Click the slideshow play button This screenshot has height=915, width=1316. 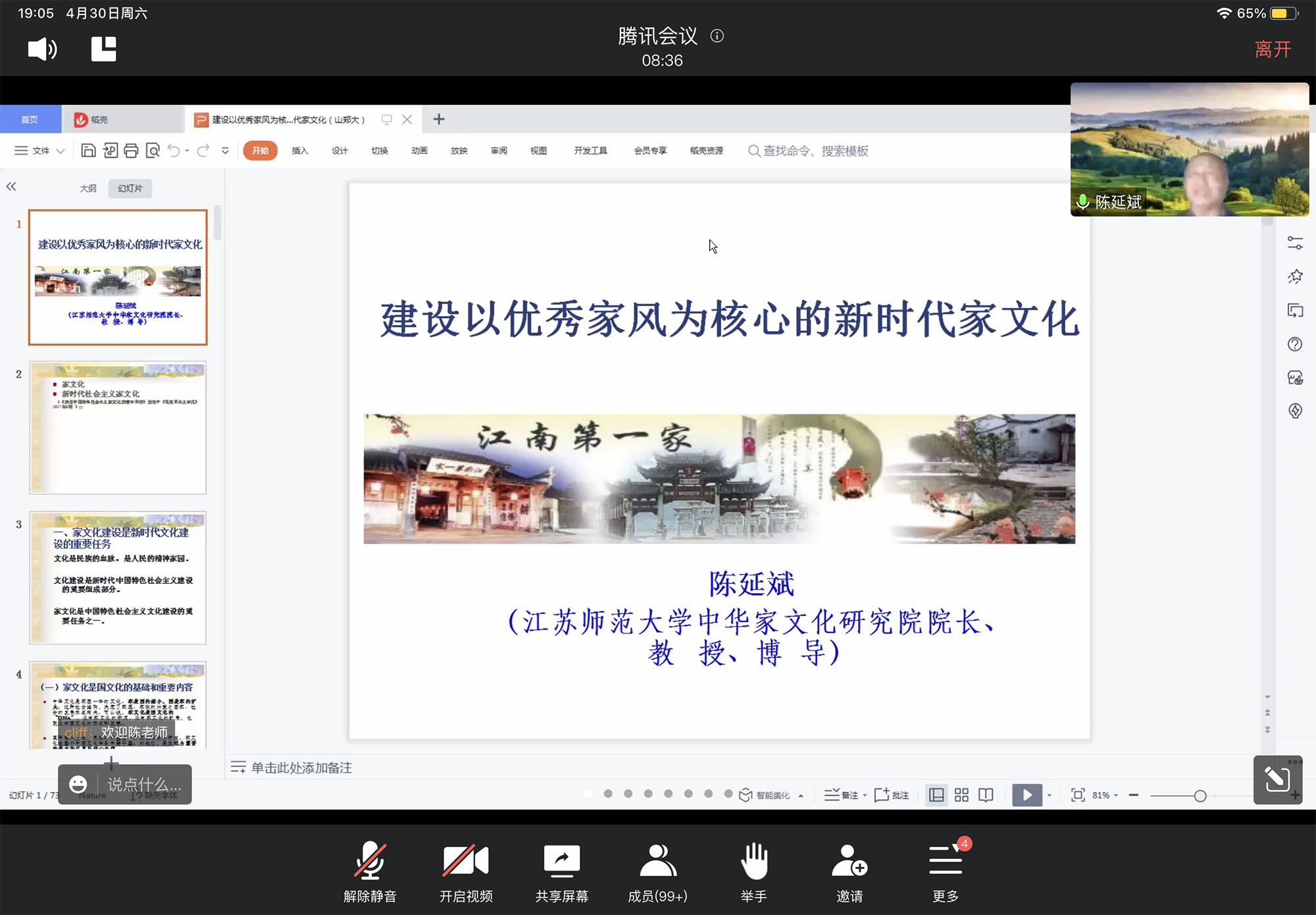pos(1026,795)
